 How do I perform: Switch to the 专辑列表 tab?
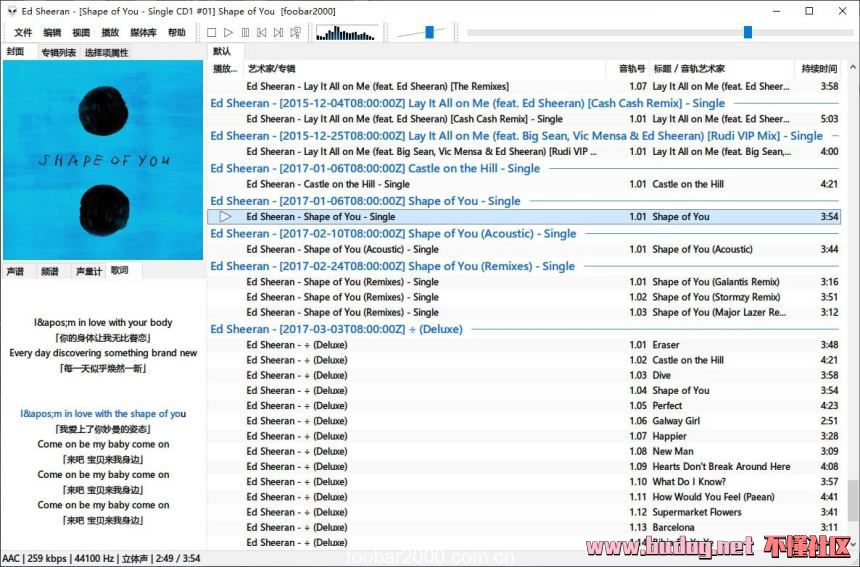[x=59, y=53]
